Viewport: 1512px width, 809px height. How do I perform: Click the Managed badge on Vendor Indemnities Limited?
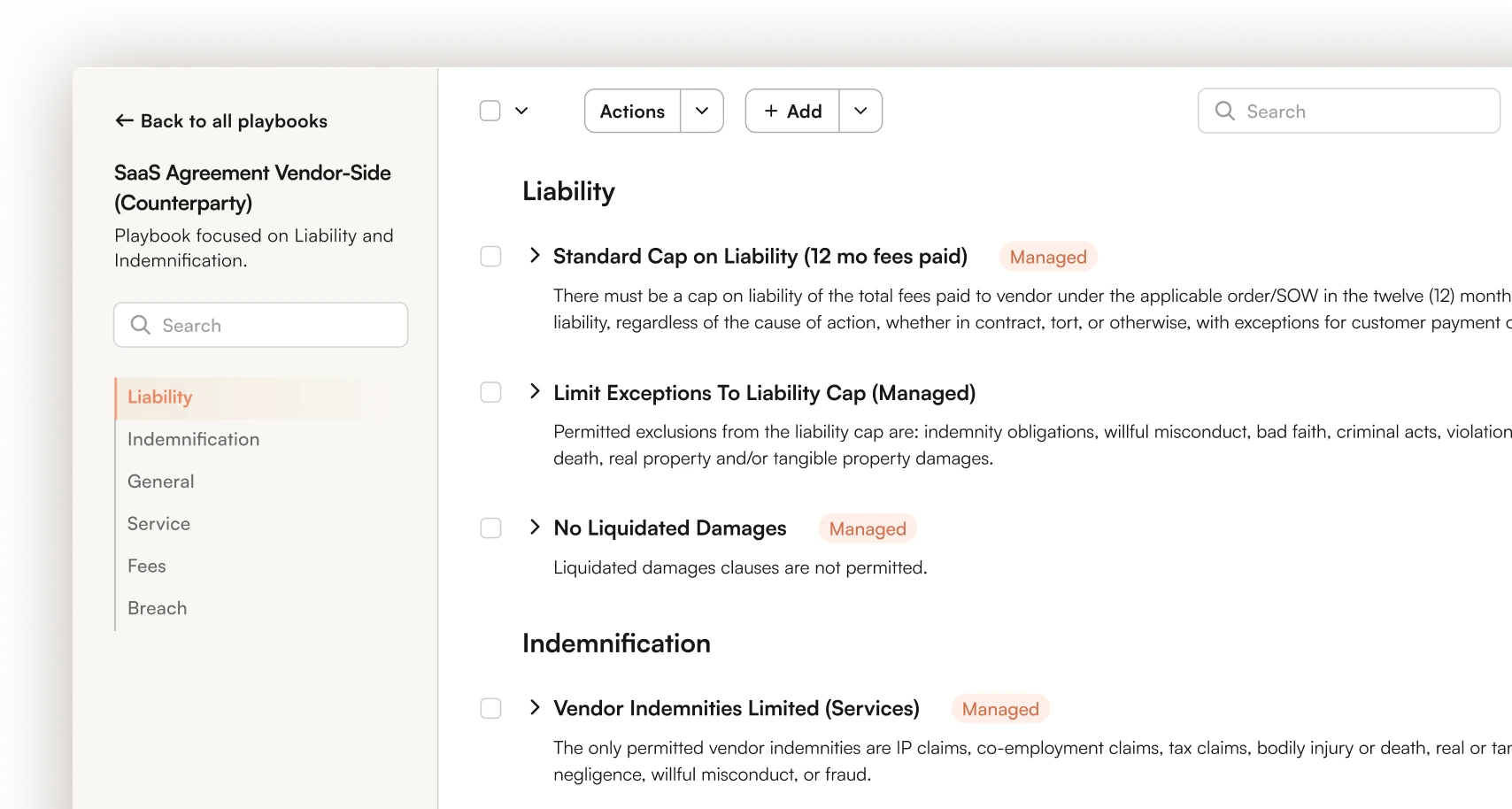(1000, 709)
